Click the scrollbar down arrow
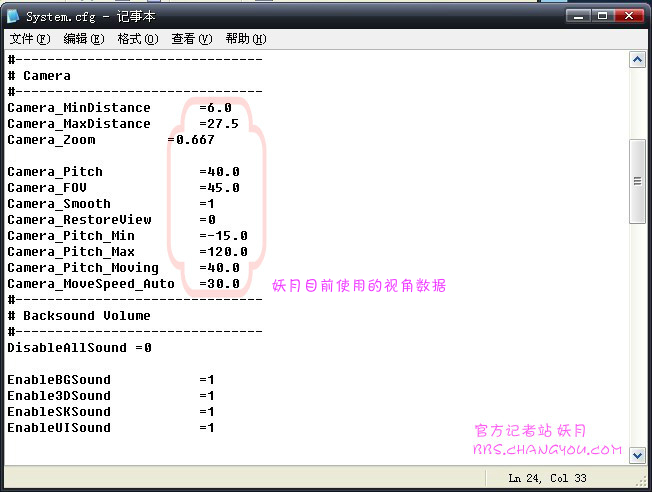The width and height of the screenshot is (652, 492). tap(637, 452)
